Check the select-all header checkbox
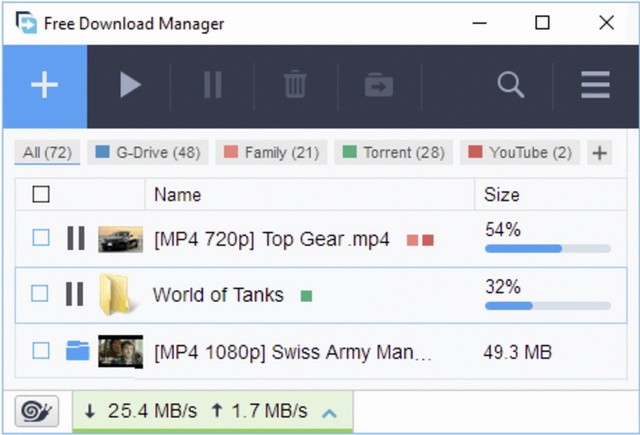This screenshot has width=640, height=435. point(41,194)
